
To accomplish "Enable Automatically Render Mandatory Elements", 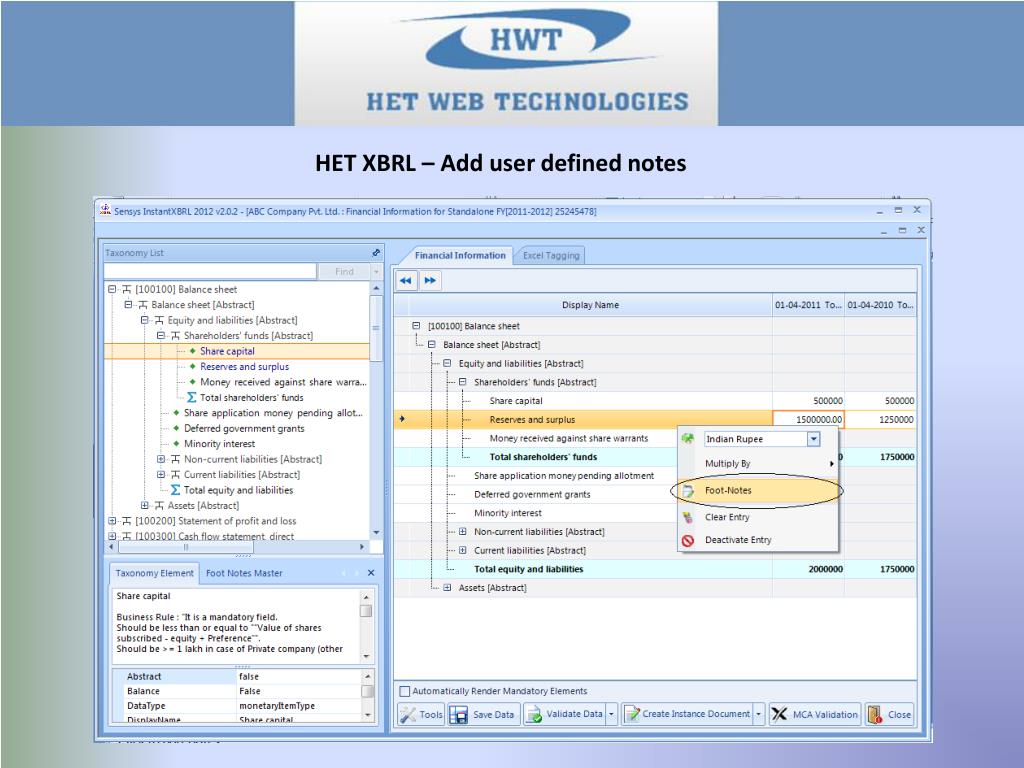I will [x=405, y=691].
